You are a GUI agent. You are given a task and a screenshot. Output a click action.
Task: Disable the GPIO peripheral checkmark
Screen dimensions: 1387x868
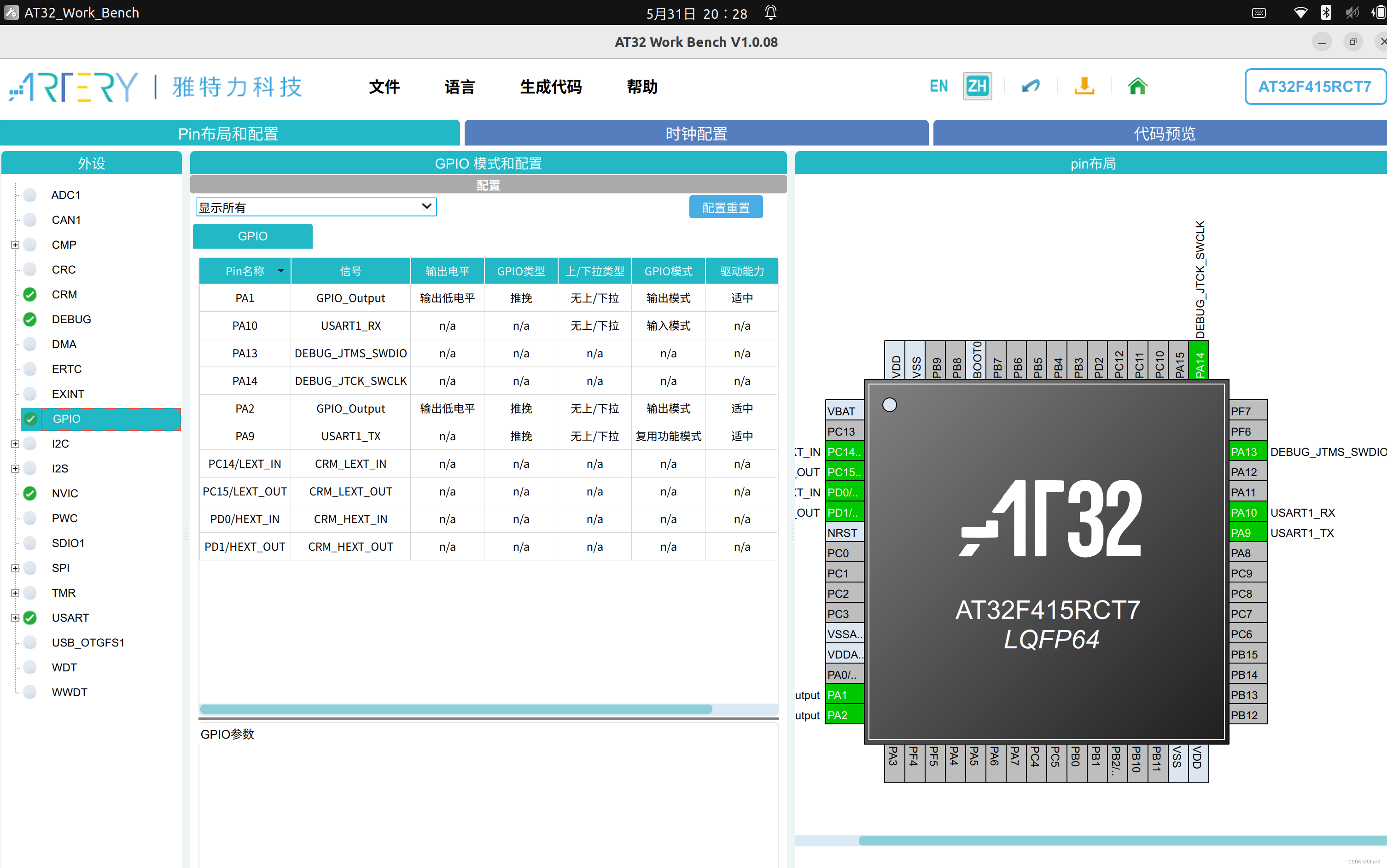30,419
